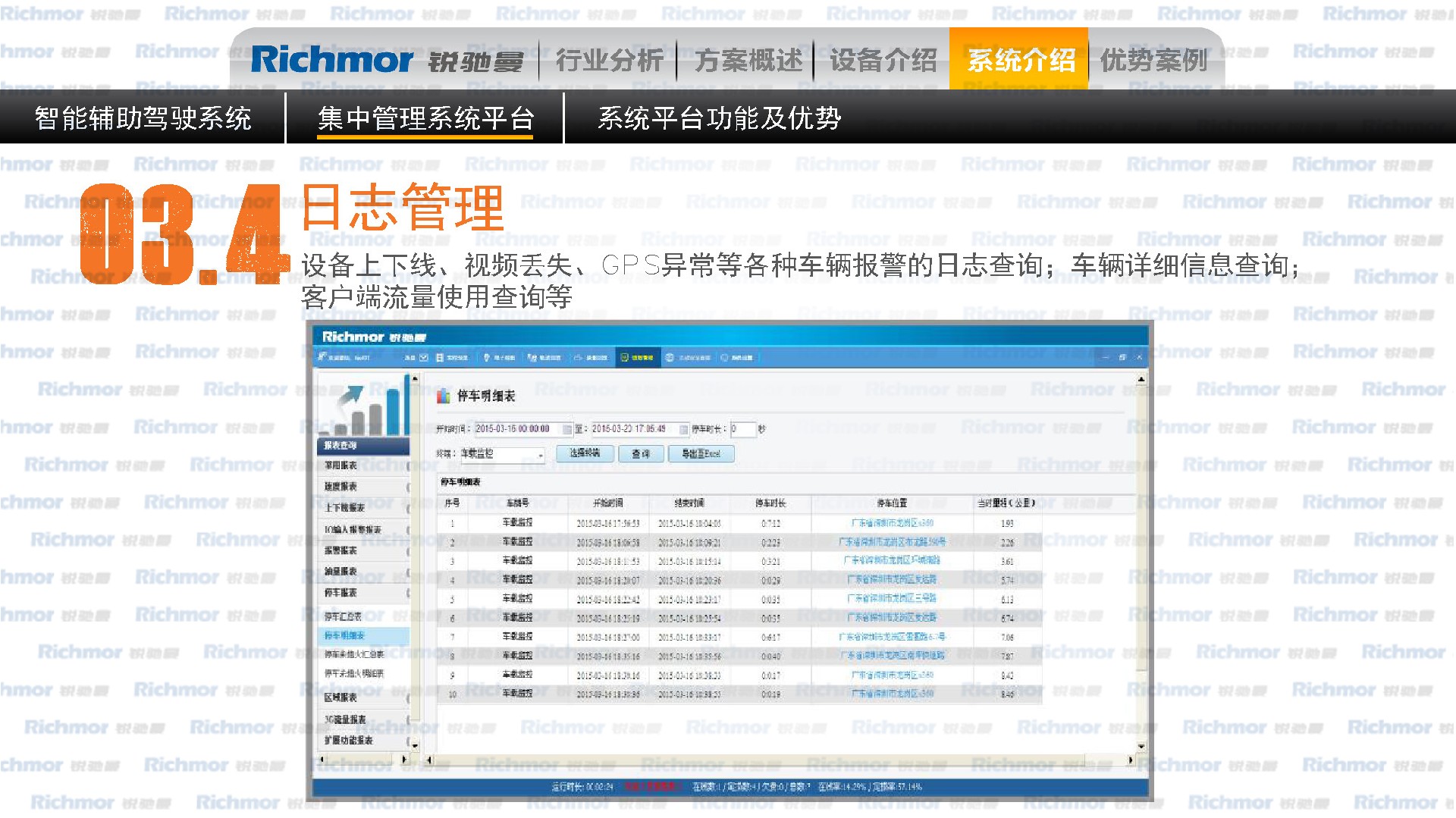Click the envelope/message toolbar icon
The width and height of the screenshot is (1456, 818).
[424, 357]
